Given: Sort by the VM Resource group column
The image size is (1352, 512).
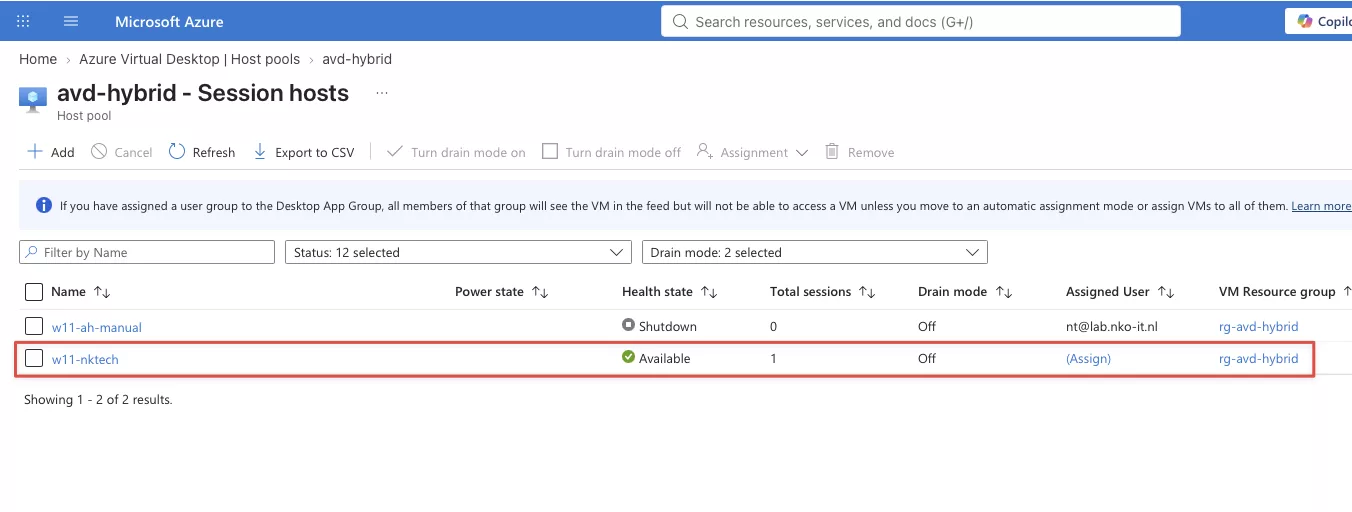Looking at the screenshot, I should point(1285,292).
